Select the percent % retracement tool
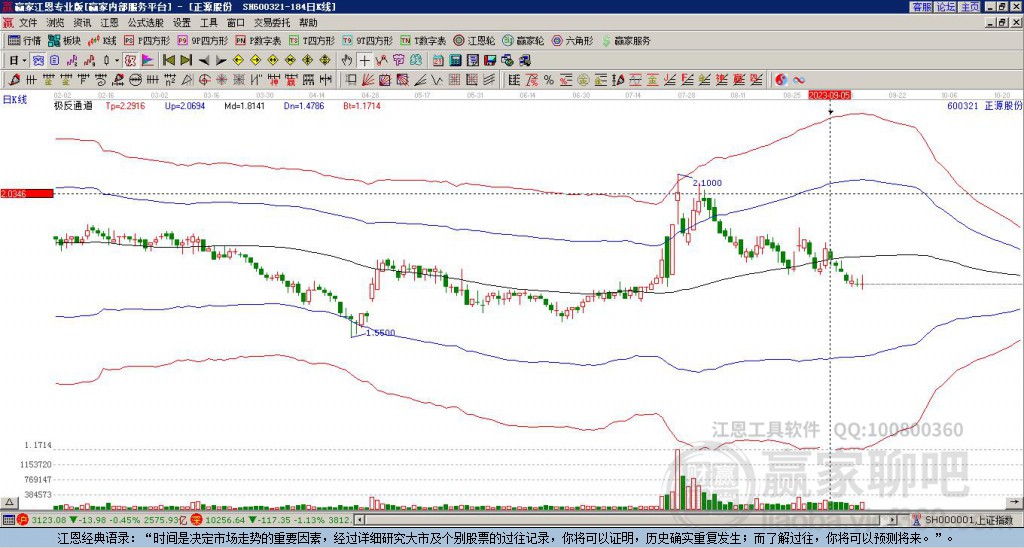1024x548 pixels. (549, 80)
